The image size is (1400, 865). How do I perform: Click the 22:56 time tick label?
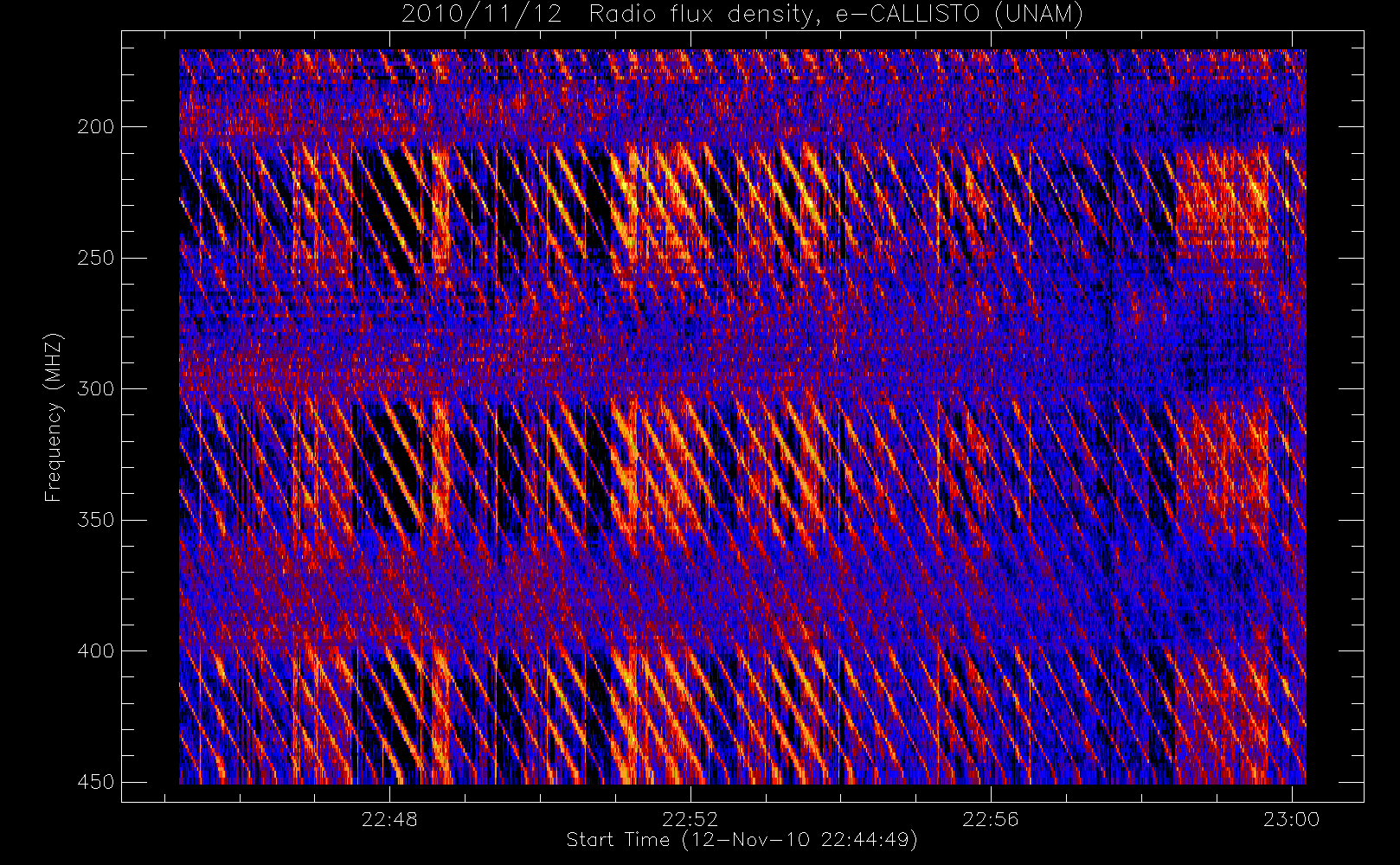pos(991,819)
